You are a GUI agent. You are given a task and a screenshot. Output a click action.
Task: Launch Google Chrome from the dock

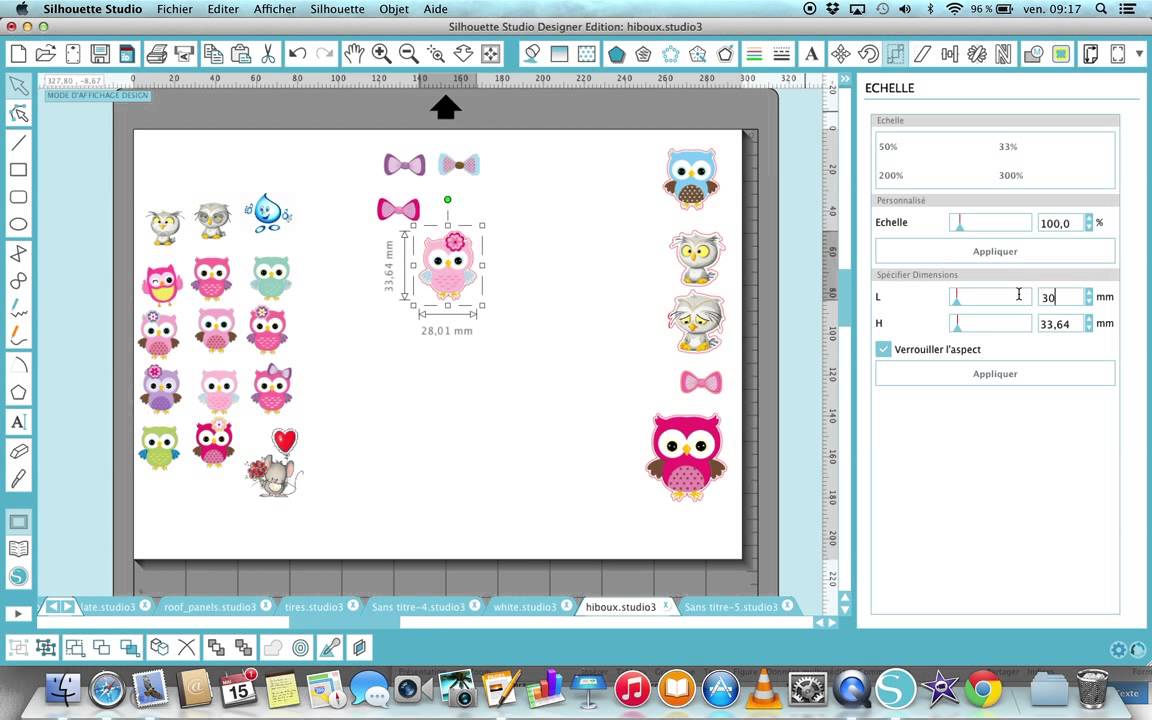click(x=983, y=689)
